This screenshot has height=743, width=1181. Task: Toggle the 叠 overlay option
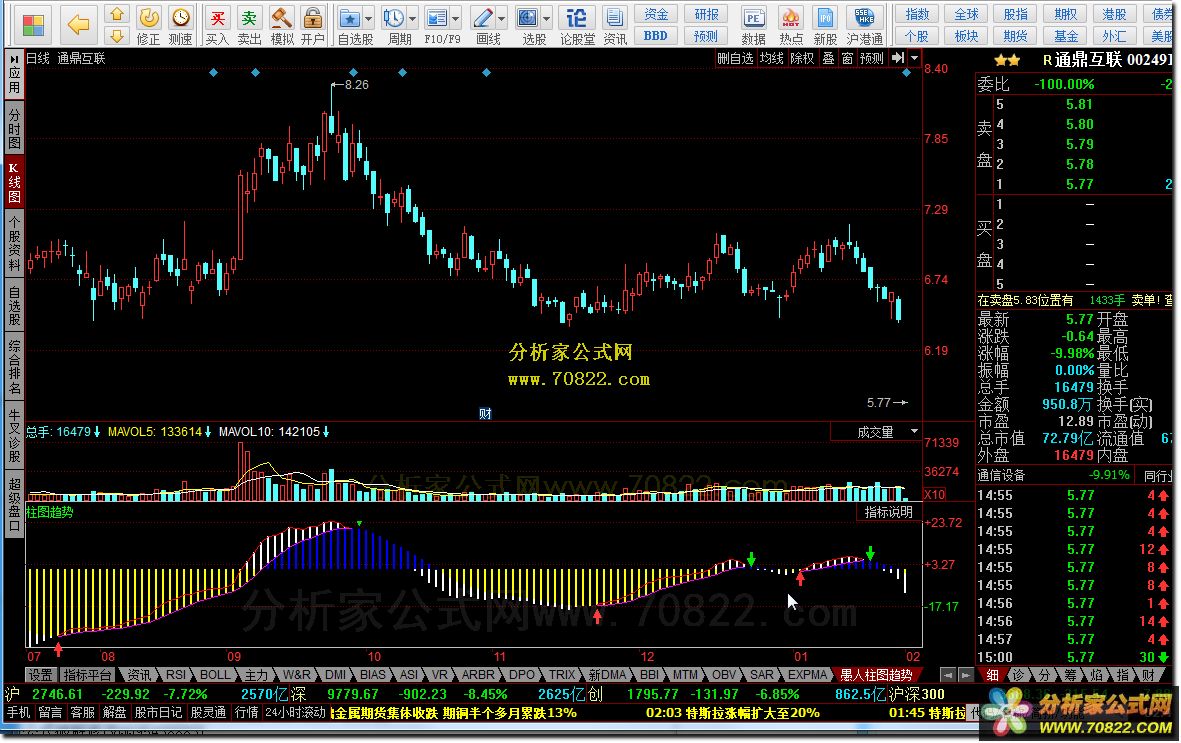(x=828, y=58)
